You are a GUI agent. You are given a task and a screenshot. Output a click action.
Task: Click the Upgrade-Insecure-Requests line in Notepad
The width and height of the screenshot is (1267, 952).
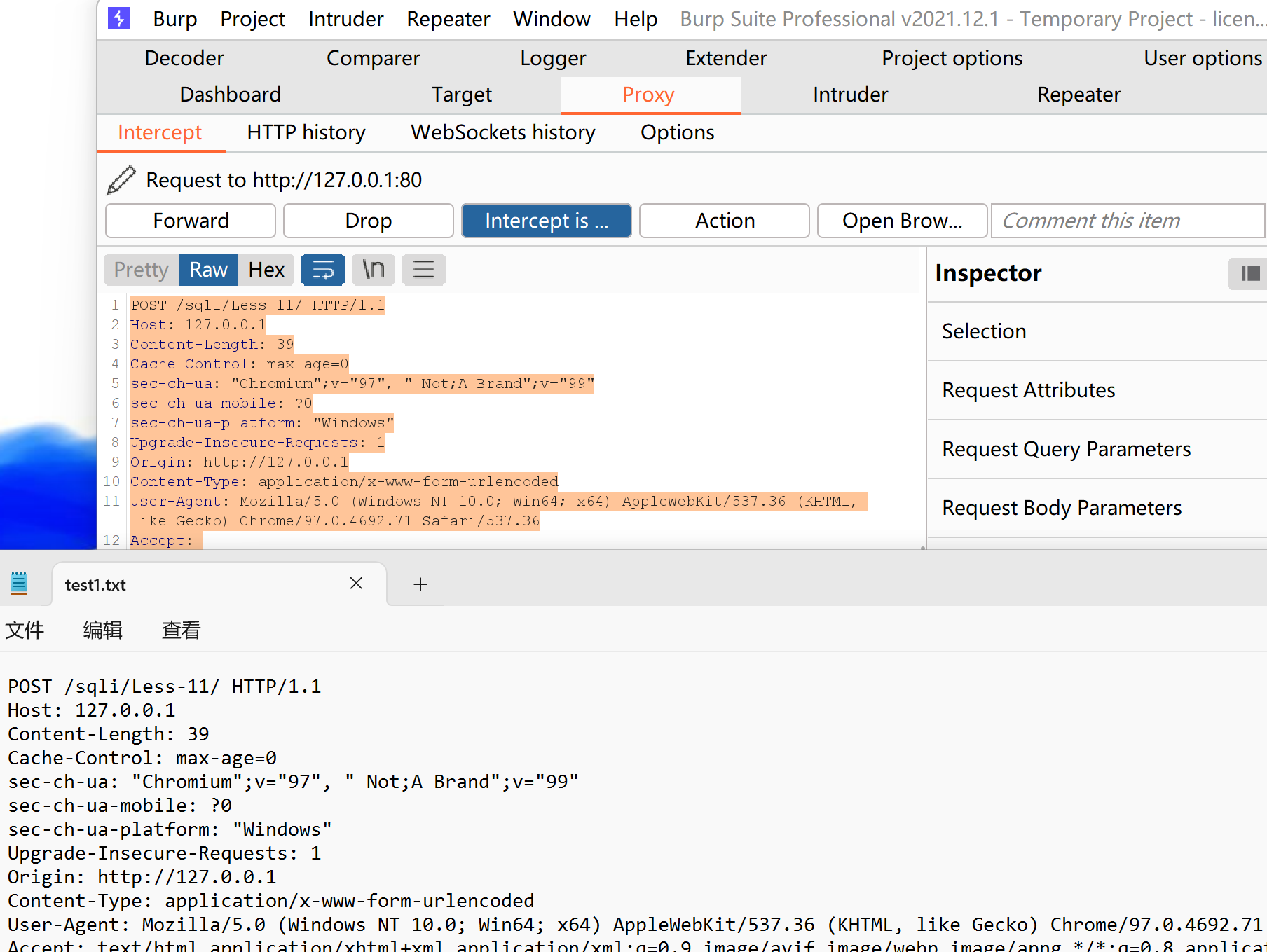[165, 853]
